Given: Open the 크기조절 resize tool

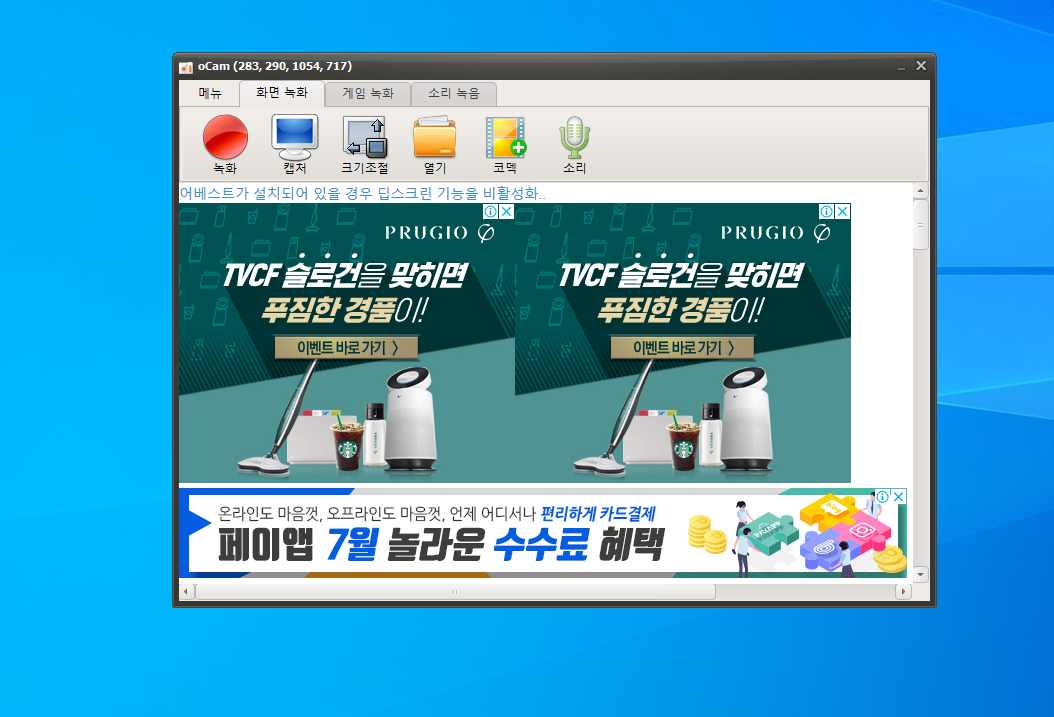Looking at the screenshot, I should coord(365,144).
